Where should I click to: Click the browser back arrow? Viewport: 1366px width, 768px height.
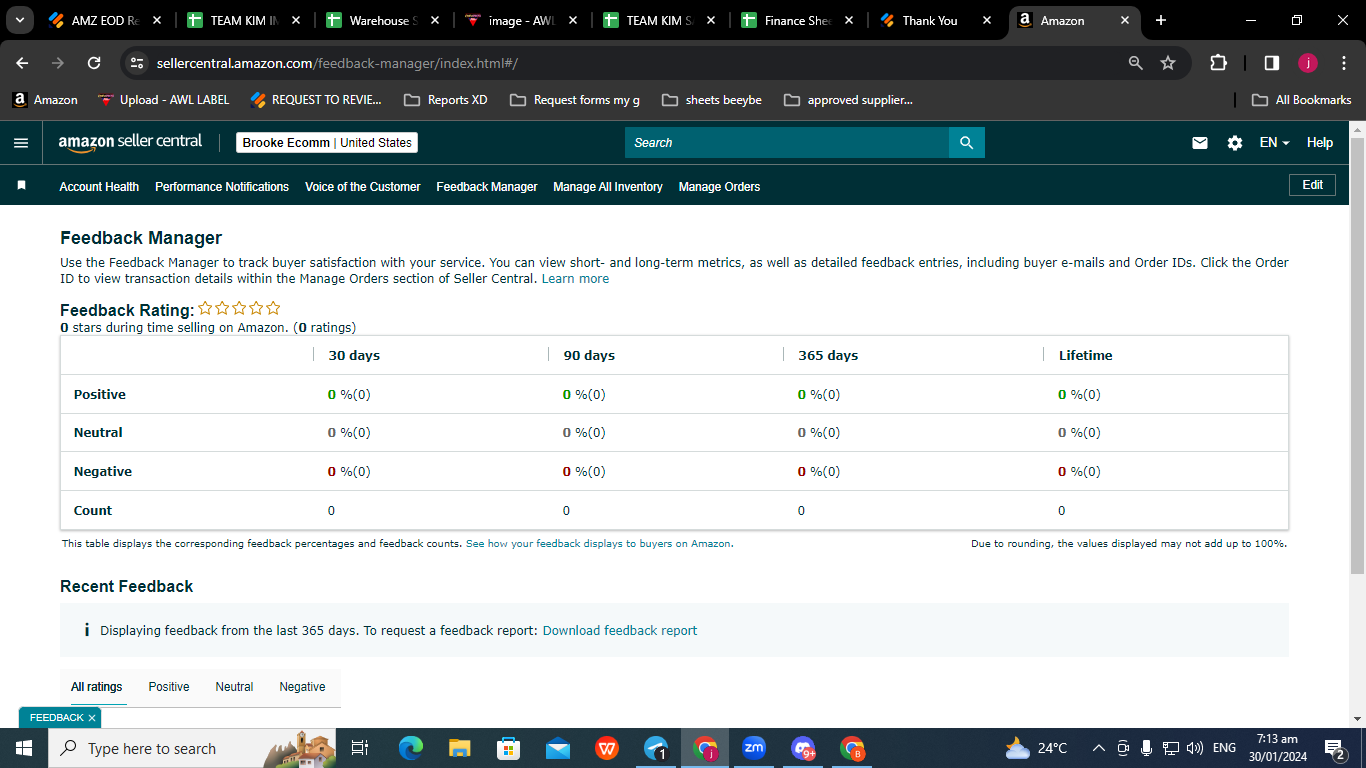[x=22, y=63]
